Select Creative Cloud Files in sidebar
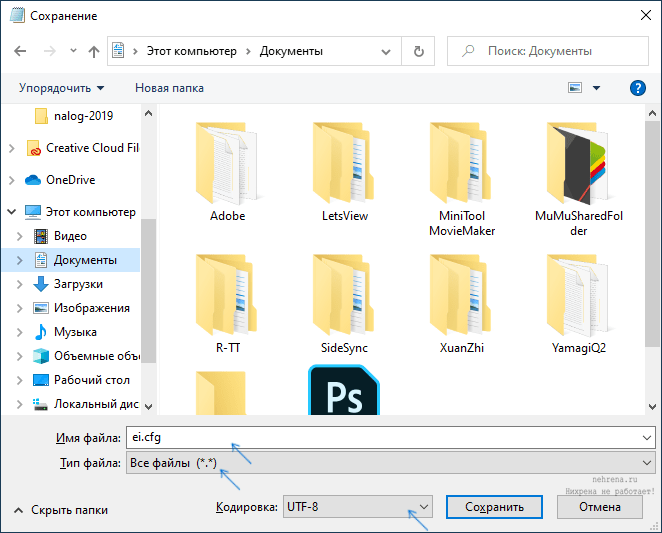The width and height of the screenshot is (662, 533). tap(82, 148)
